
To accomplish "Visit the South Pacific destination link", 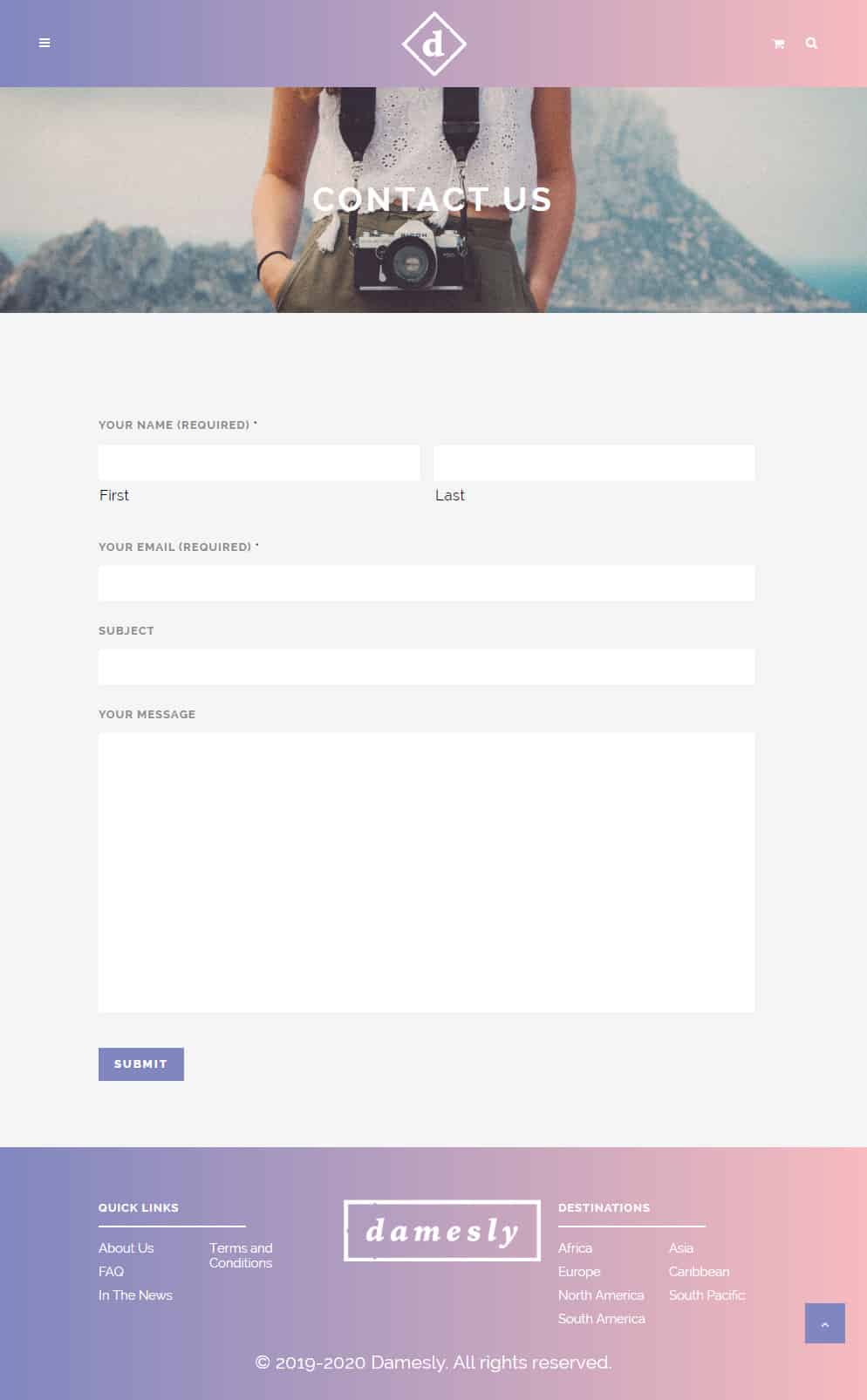I will click(707, 1295).
